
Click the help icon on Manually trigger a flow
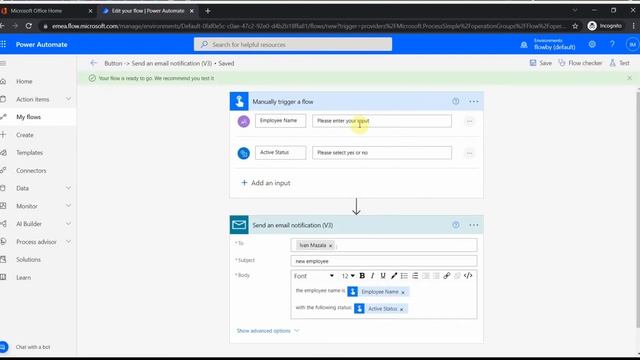point(456,102)
